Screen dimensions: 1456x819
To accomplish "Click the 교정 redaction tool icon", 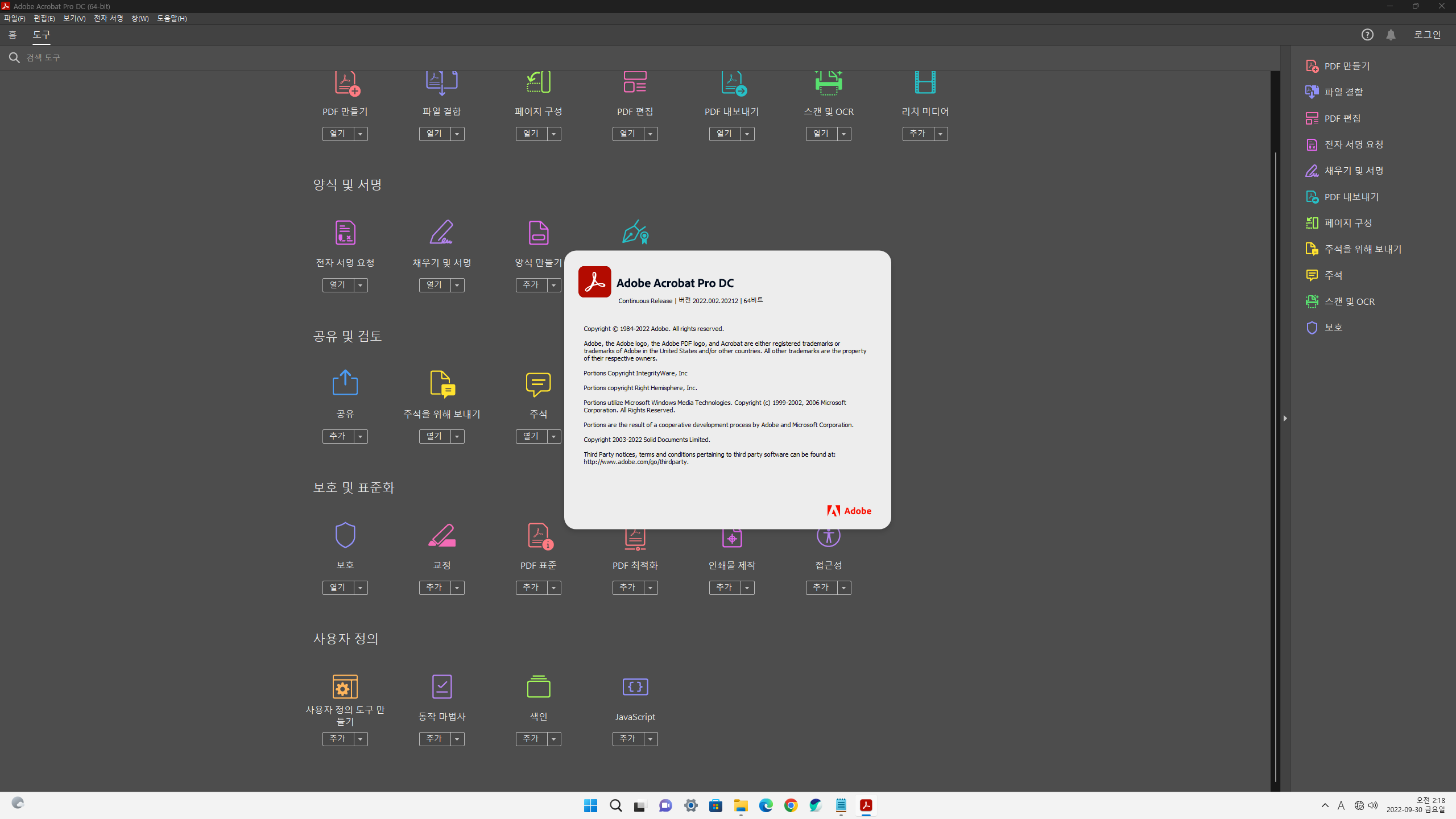I will tap(441, 535).
